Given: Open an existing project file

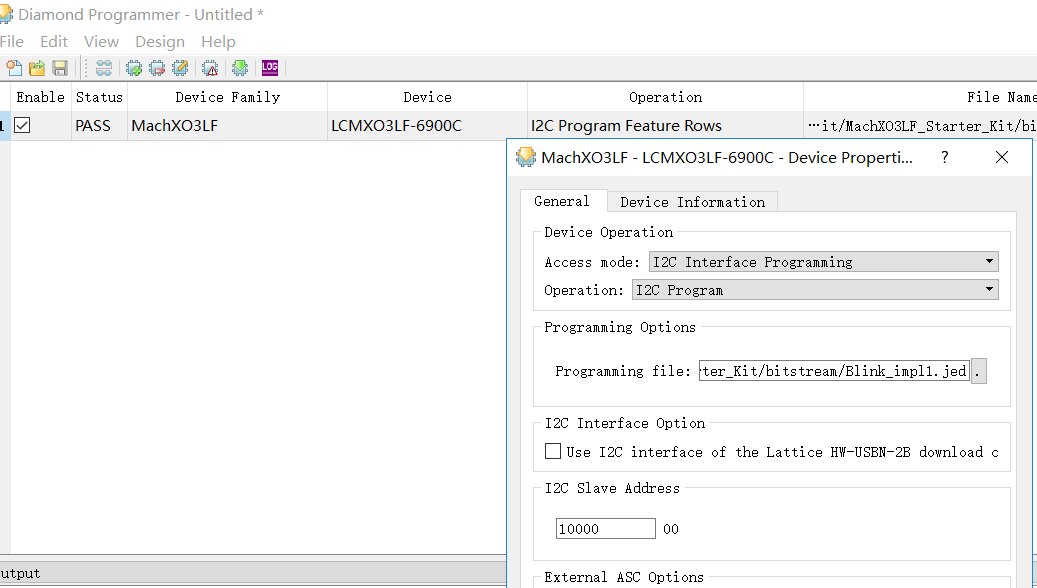Looking at the screenshot, I should click(37, 67).
